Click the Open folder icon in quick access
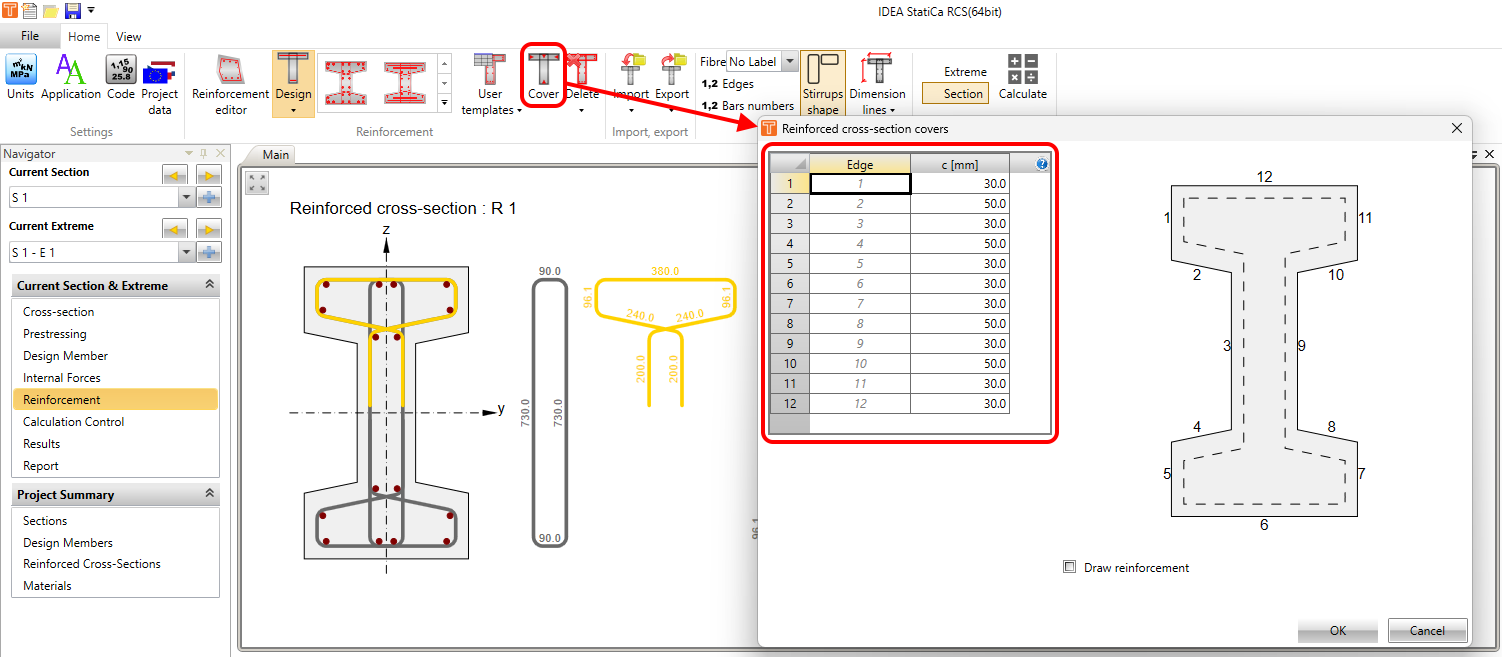 click(51, 11)
